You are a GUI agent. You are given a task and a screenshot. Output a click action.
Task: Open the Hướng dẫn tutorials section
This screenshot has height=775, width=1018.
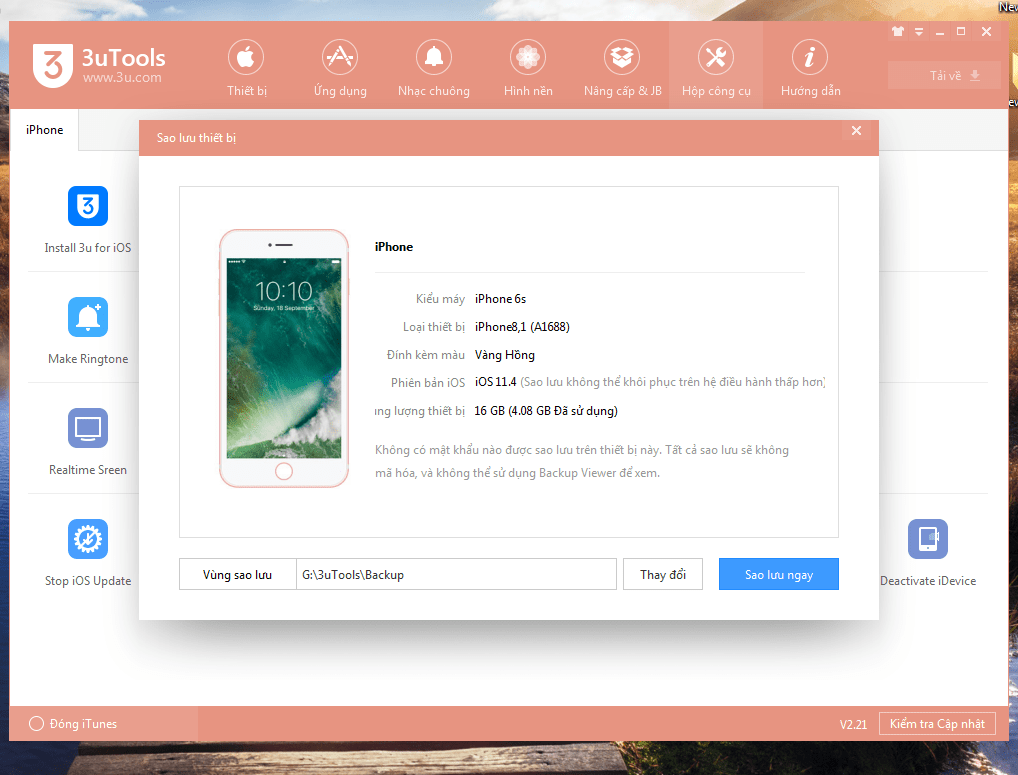pos(810,68)
